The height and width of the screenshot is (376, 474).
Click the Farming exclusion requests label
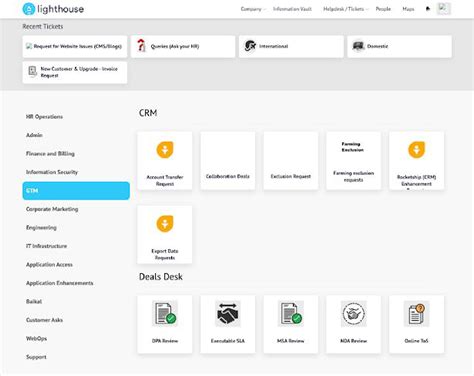pos(354,176)
